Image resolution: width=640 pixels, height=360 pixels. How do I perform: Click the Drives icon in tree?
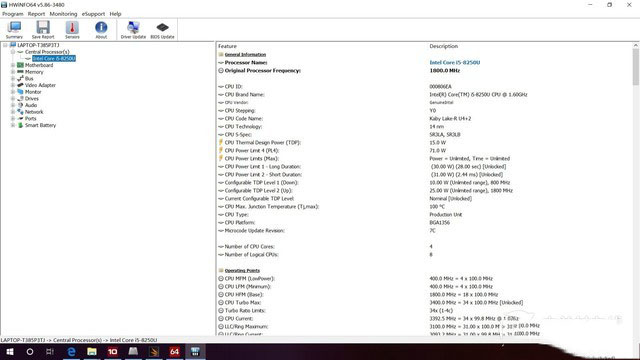[x=20, y=98]
